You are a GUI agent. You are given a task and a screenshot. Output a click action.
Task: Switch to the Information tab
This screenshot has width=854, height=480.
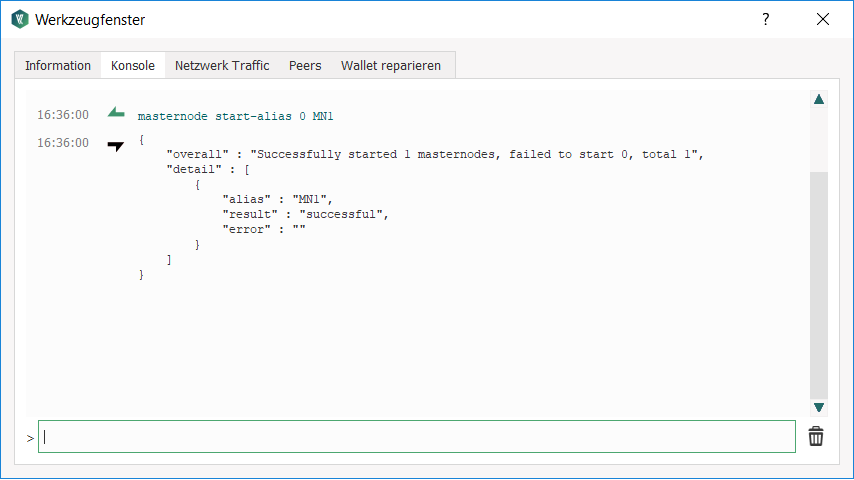pos(58,65)
